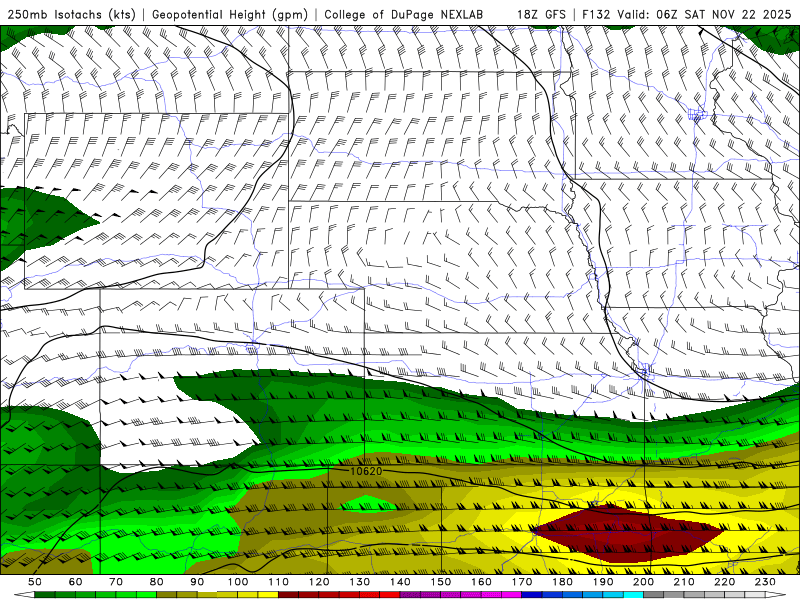Click the '18Z GFS' model run label
The width and height of the screenshot is (800, 600).
pos(541,14)
